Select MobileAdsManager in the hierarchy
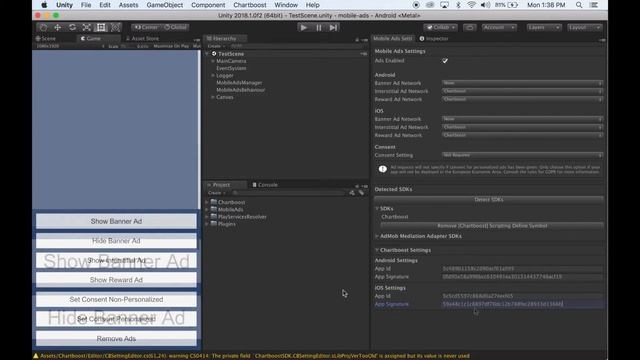 [239, 83]
